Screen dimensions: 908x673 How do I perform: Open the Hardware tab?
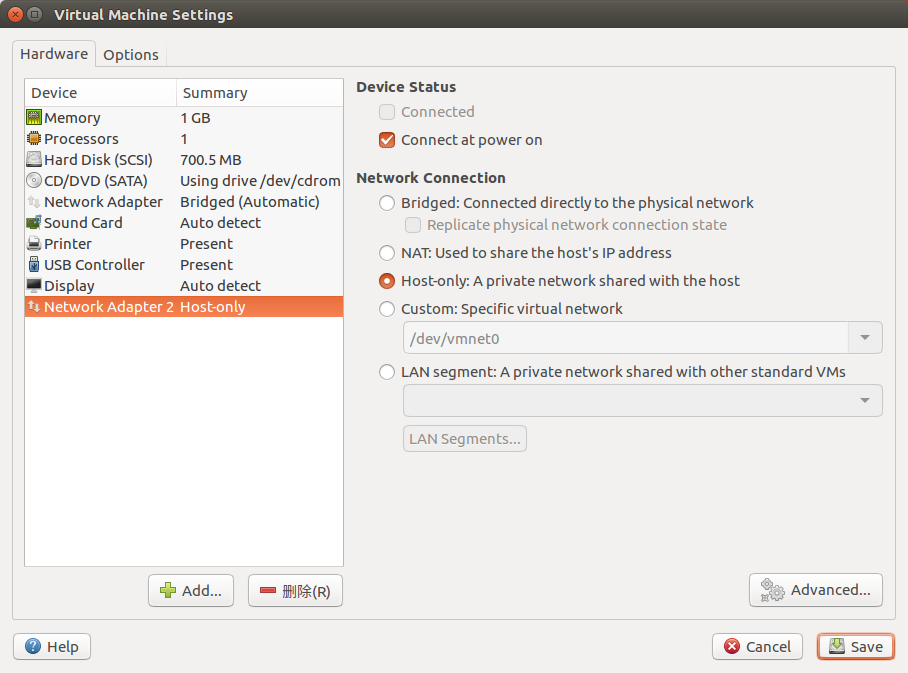[x=54, y=54]
